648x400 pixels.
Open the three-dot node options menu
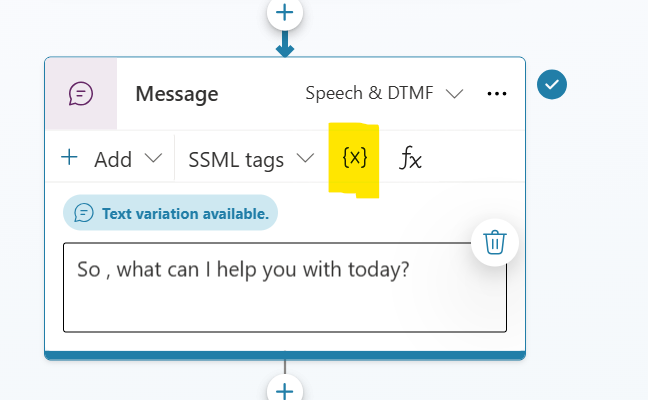tap(497, 94)
